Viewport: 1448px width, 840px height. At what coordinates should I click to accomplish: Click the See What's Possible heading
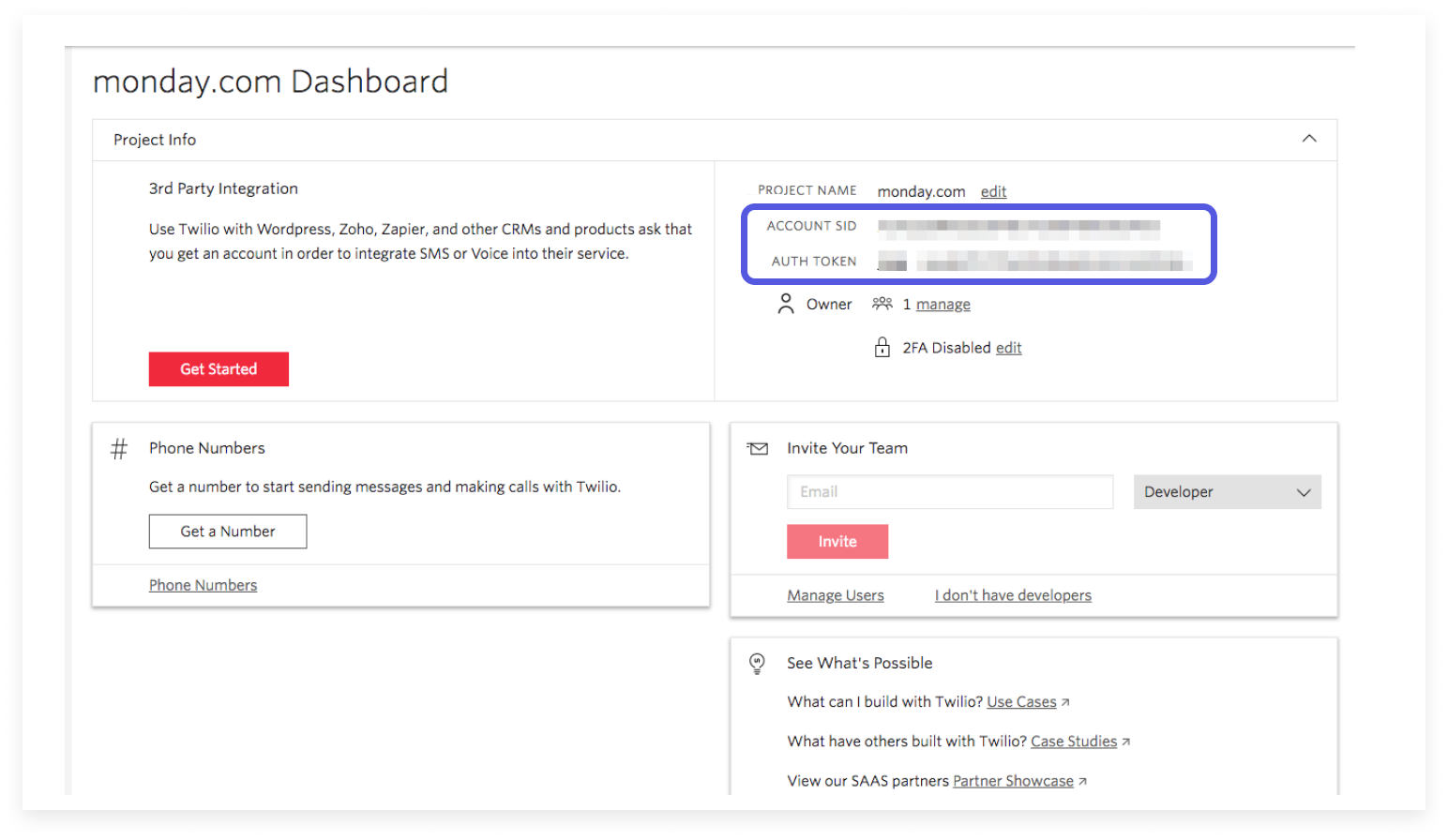click(860, 663)
